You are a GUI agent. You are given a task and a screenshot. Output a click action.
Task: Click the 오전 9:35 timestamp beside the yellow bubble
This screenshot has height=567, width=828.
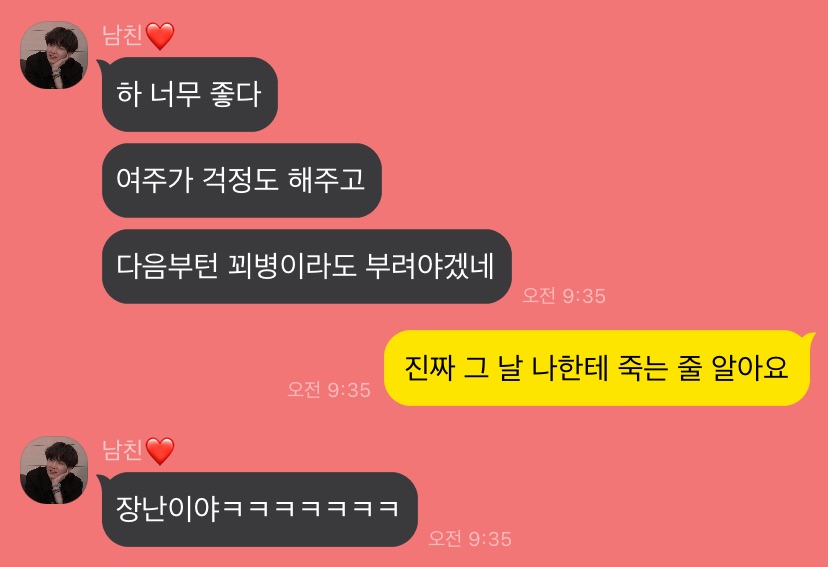[328, 390]
